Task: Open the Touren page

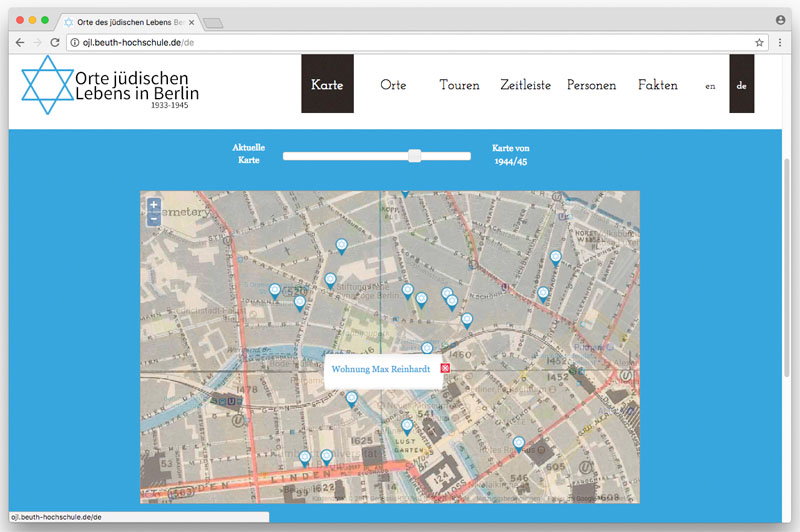Action: click(x=459, y=85)
